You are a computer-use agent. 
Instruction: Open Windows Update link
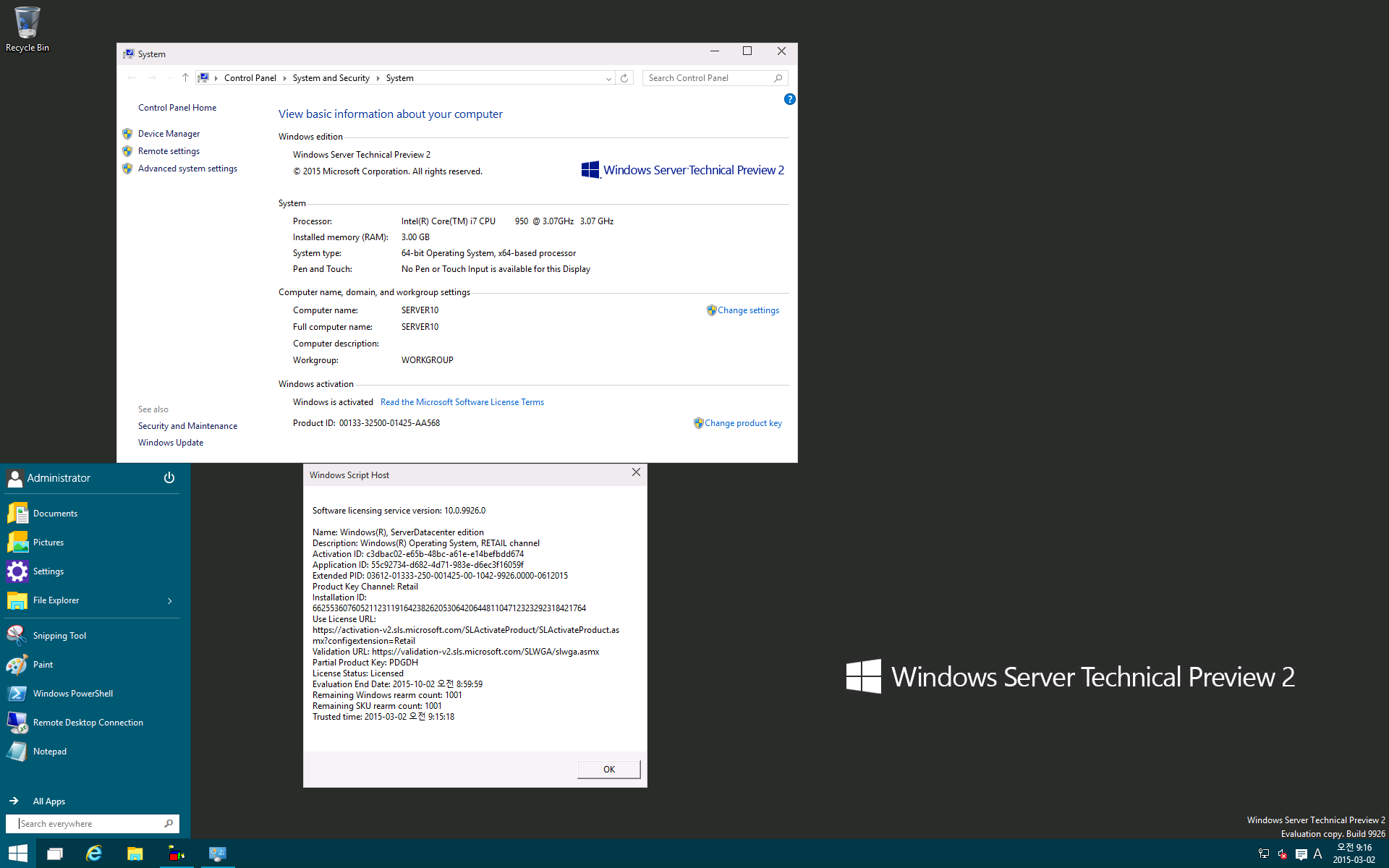pyautogui.click(x=171, y=443)
